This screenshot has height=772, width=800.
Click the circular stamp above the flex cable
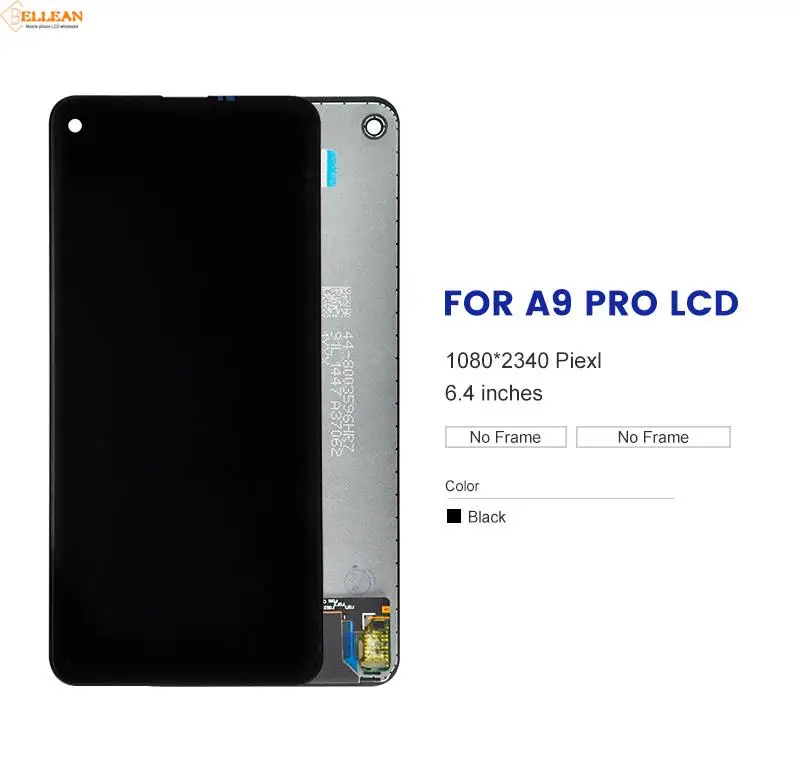(358, 581)
